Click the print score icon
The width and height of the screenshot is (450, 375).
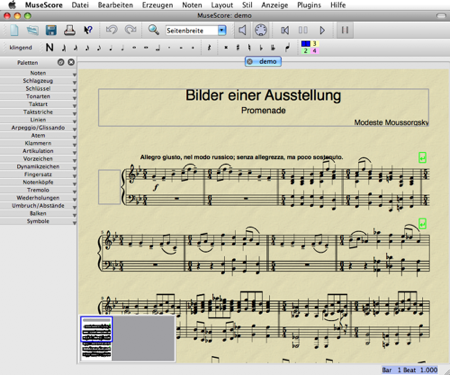point(70,30)
